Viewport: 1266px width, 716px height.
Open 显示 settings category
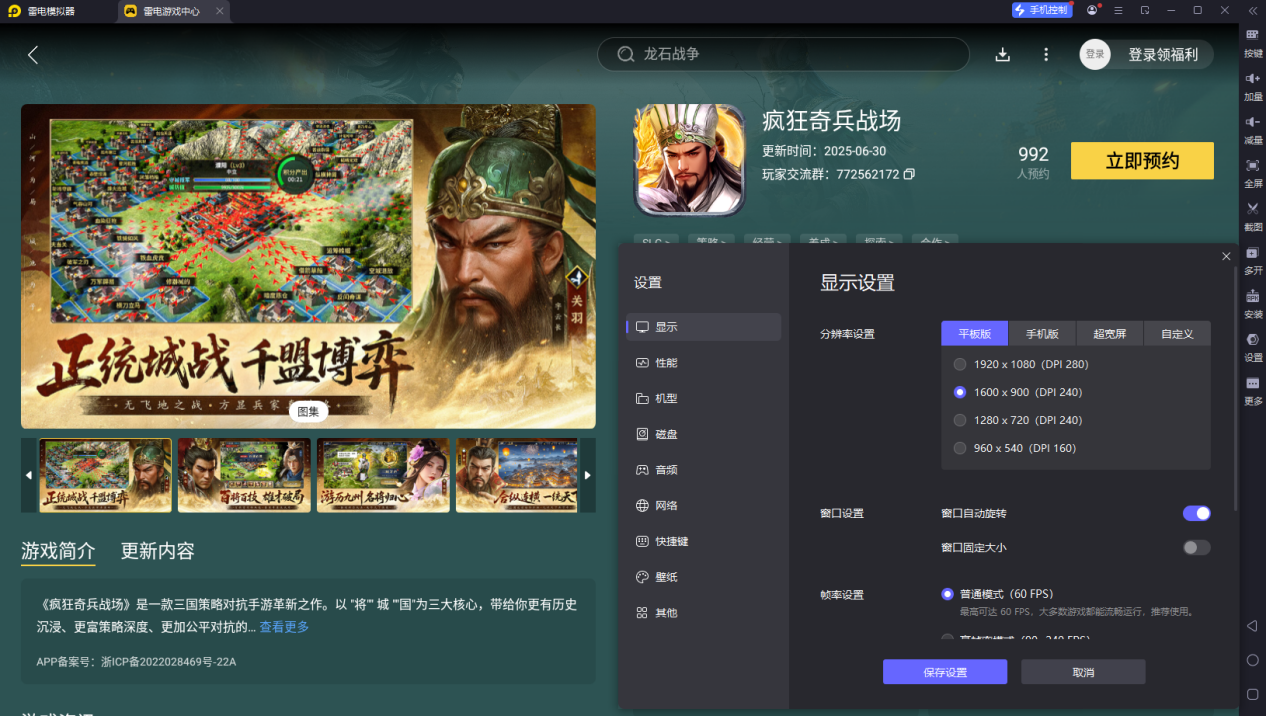click(x=704, y=327)
